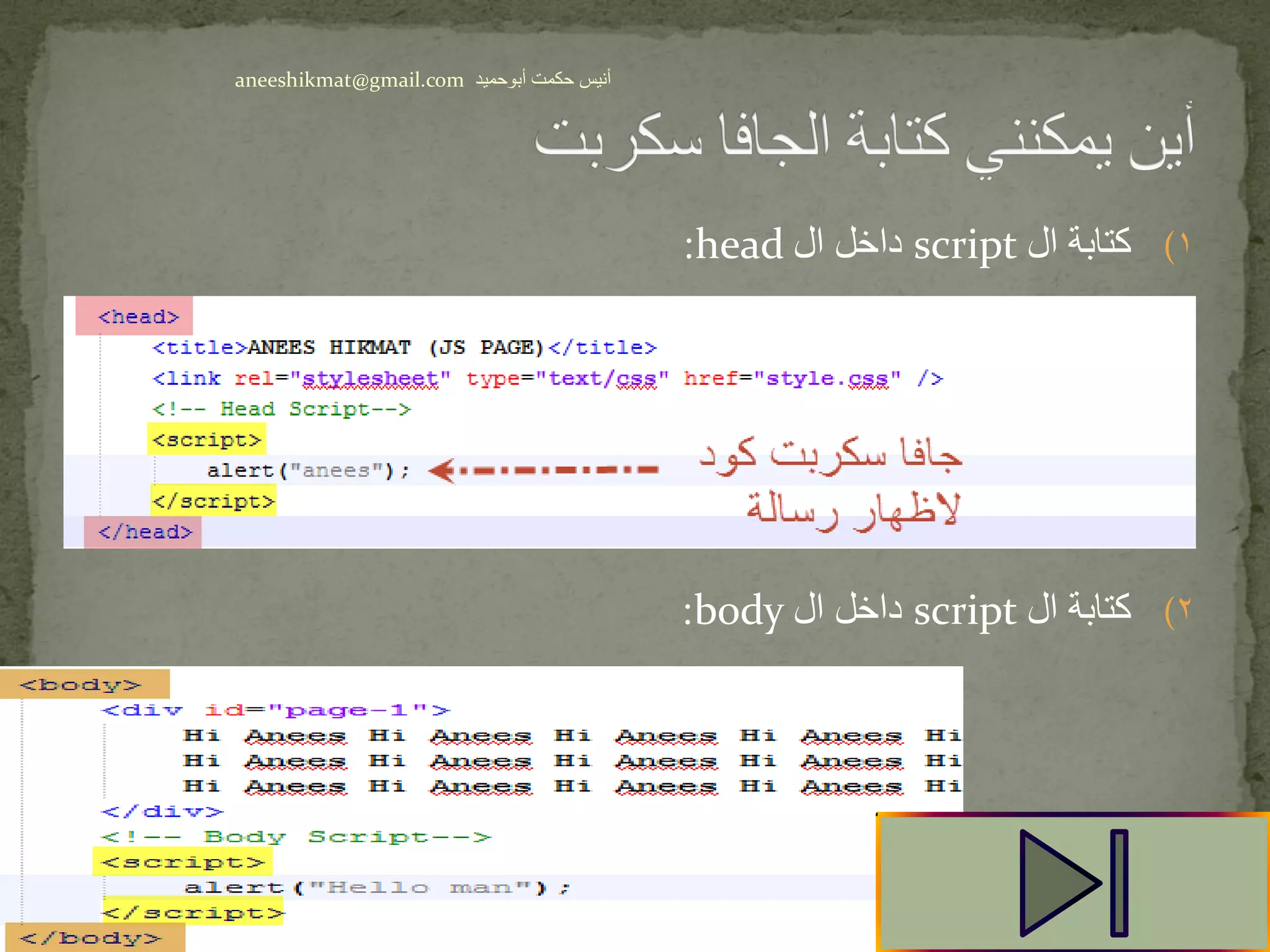Click the title line ANEES HIKMAT (JS PAGE)
This screenshot has height=952, width=1270.
tap(404, 347)
